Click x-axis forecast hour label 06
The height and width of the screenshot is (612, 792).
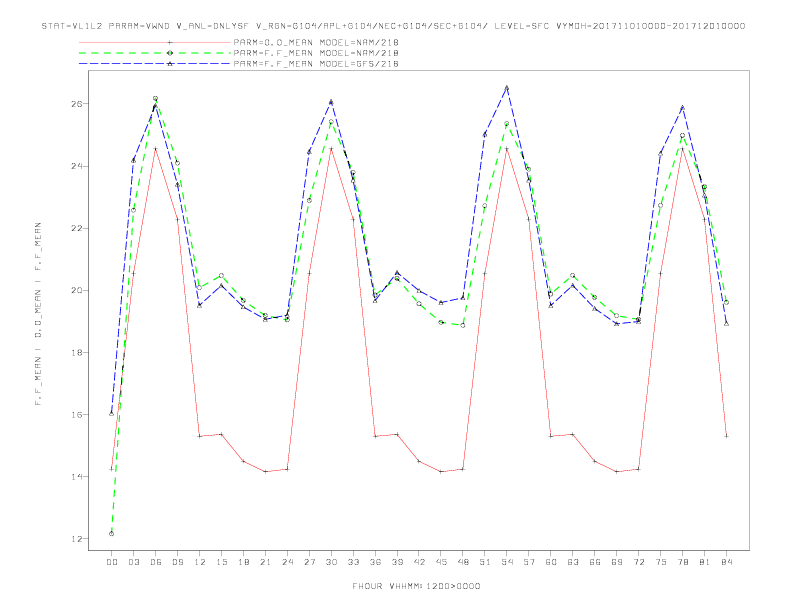tap(156, 562)
